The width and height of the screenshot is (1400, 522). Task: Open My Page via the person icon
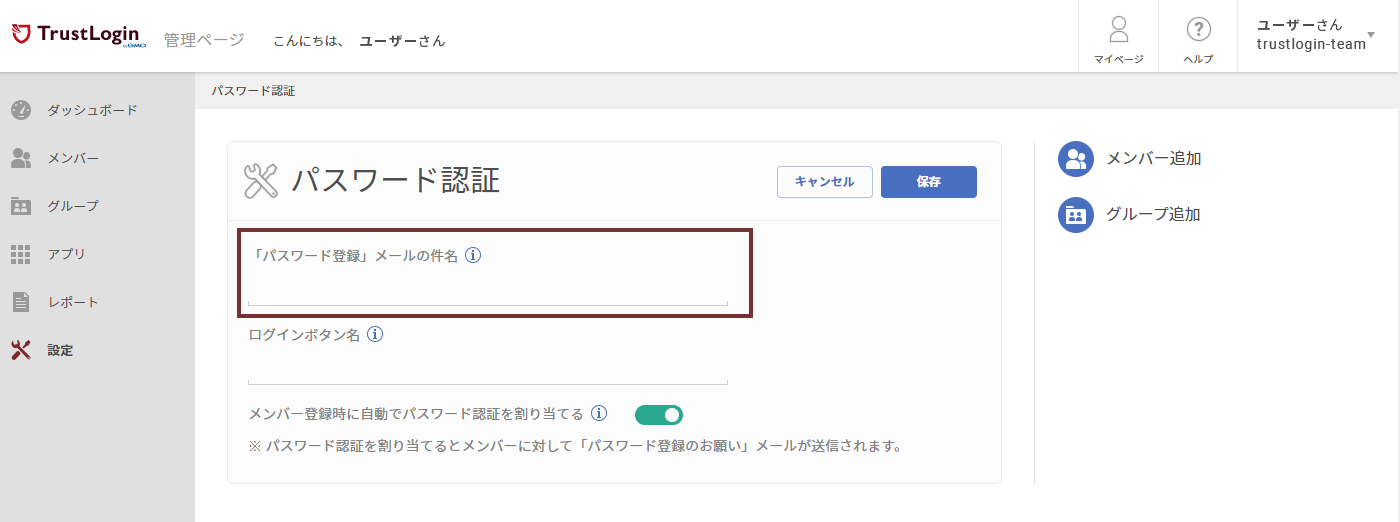click(1118, 29)
